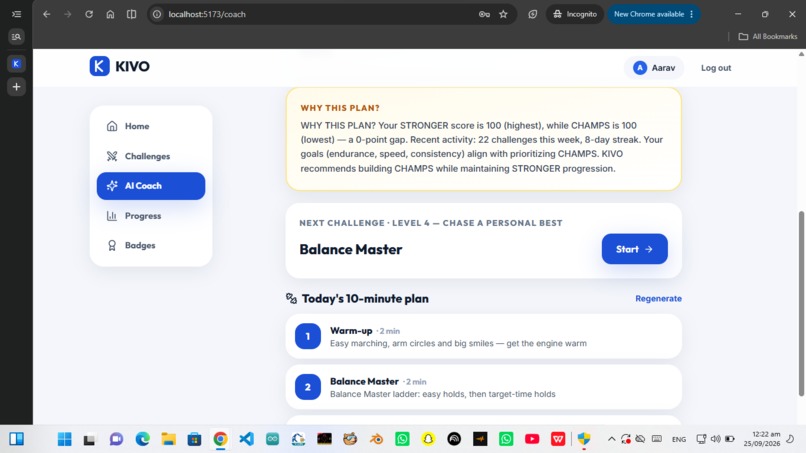Viewport: 806px width, 453px height.
Task: Toggle the browser side panel icon
Action: tap(132, 14)
